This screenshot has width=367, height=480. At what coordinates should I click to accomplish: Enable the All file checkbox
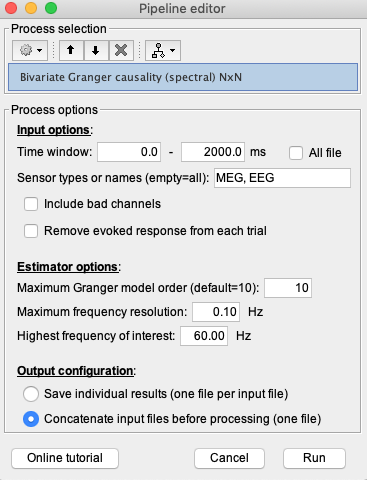click(x=296, y=153)
